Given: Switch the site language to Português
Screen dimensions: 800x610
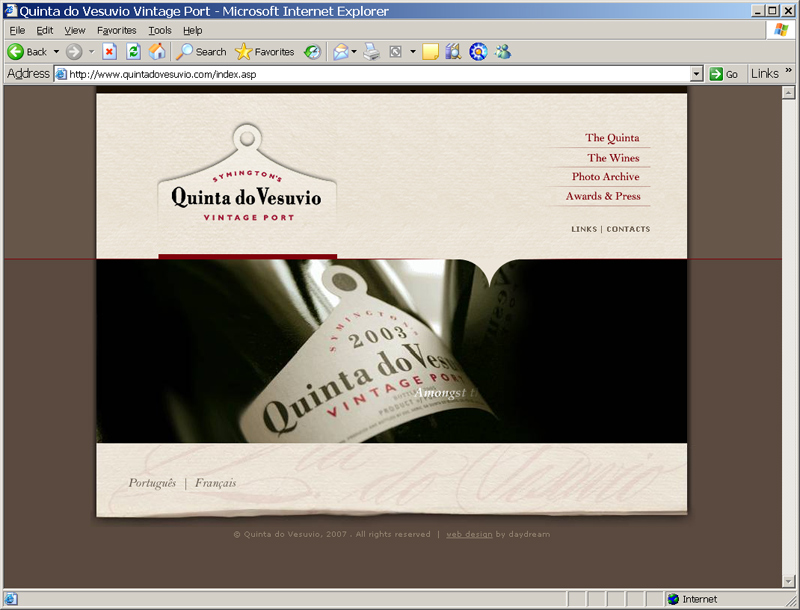Looking at the screenshot, I should click(x=152, y=482).
